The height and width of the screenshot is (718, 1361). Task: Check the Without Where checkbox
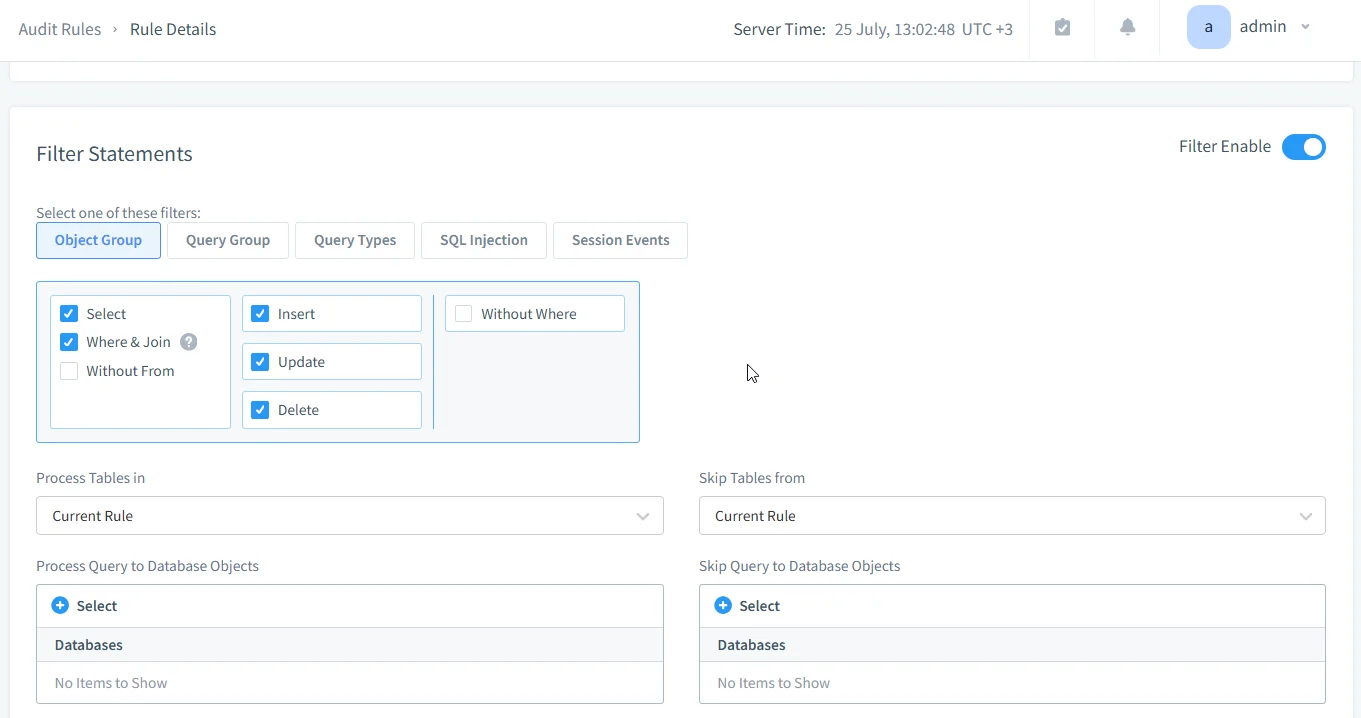tap(464, 314)
